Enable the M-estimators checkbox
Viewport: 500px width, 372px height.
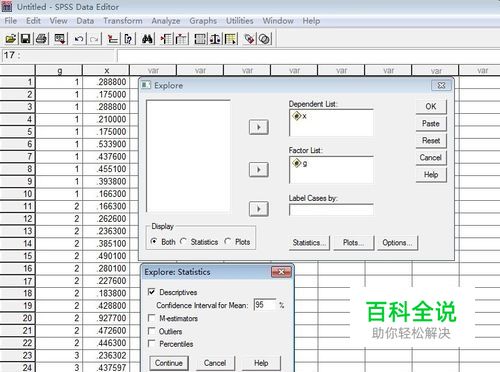tap(151, 318)
